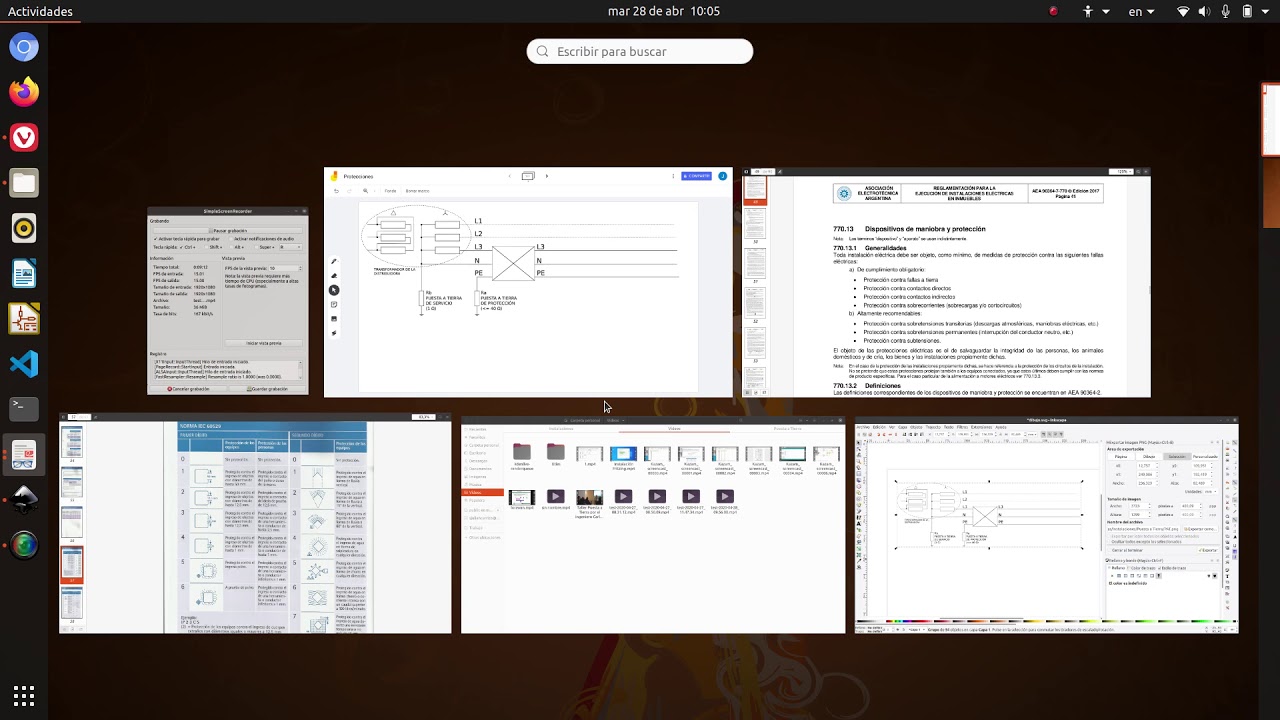
Task: Open the Files manager dock icon
Action: (x=24, y=182)
